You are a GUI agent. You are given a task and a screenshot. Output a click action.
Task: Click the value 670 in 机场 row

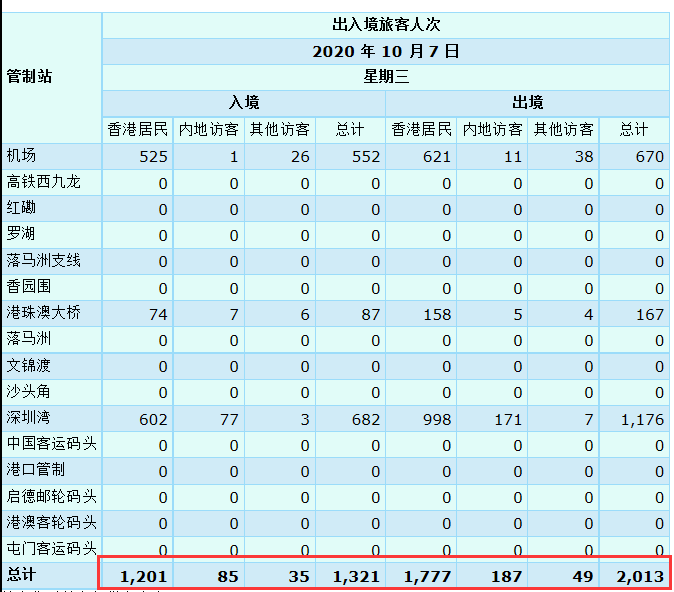point(650,157)
